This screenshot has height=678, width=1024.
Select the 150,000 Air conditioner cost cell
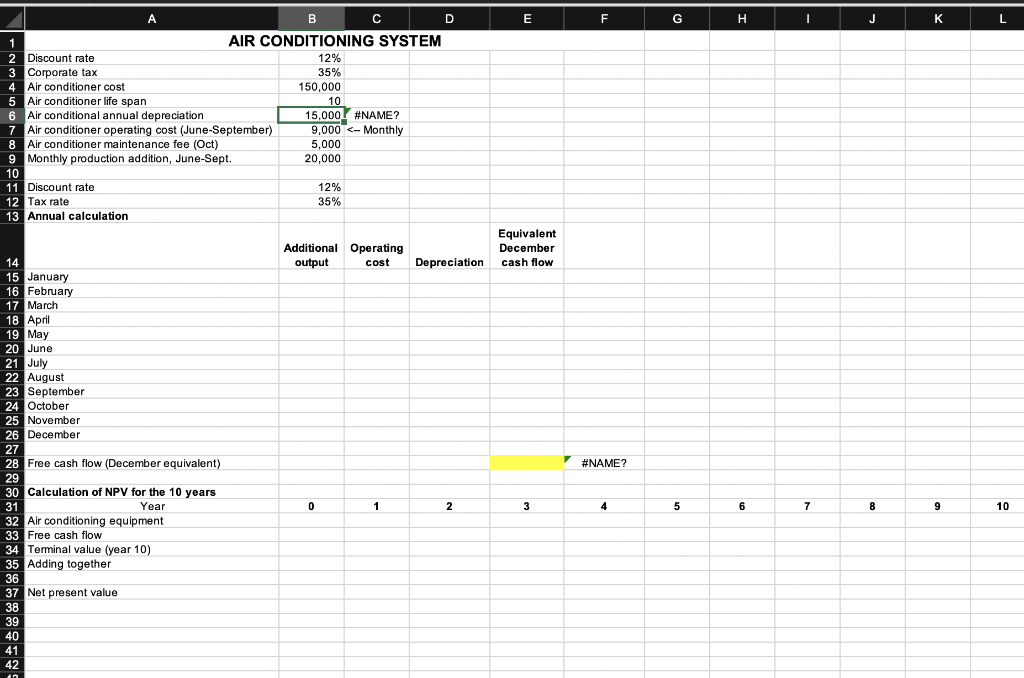click(x=318, y=87)
